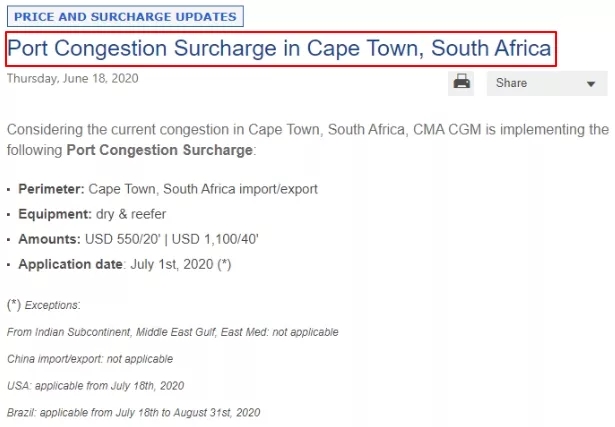The height and width of the screenshot is (427, 615).
Task: Click the (*) Exceptions label
Action: 44,304
